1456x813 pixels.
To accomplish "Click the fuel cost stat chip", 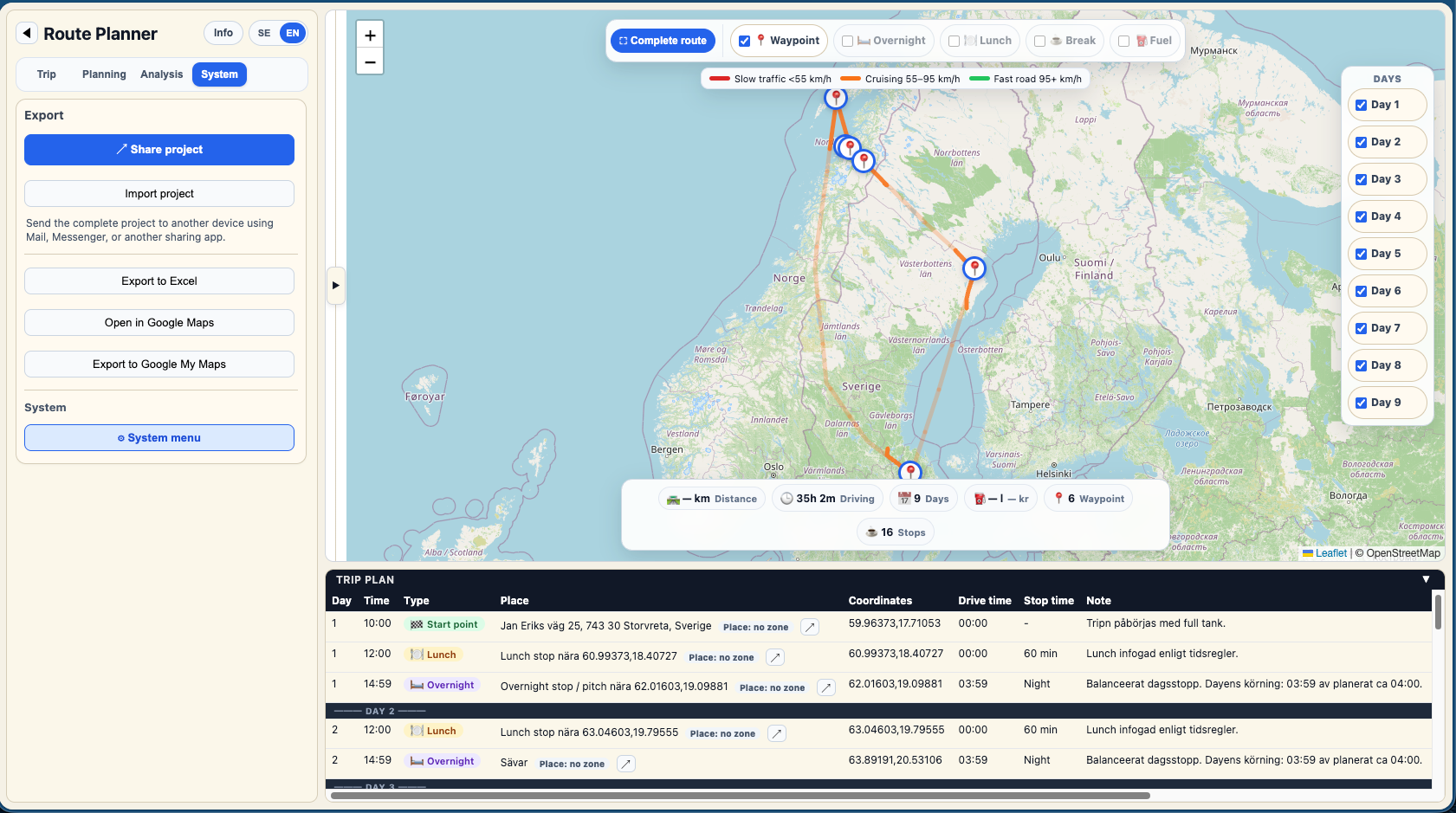I will pyautogui.click(x=1000, y=499).
